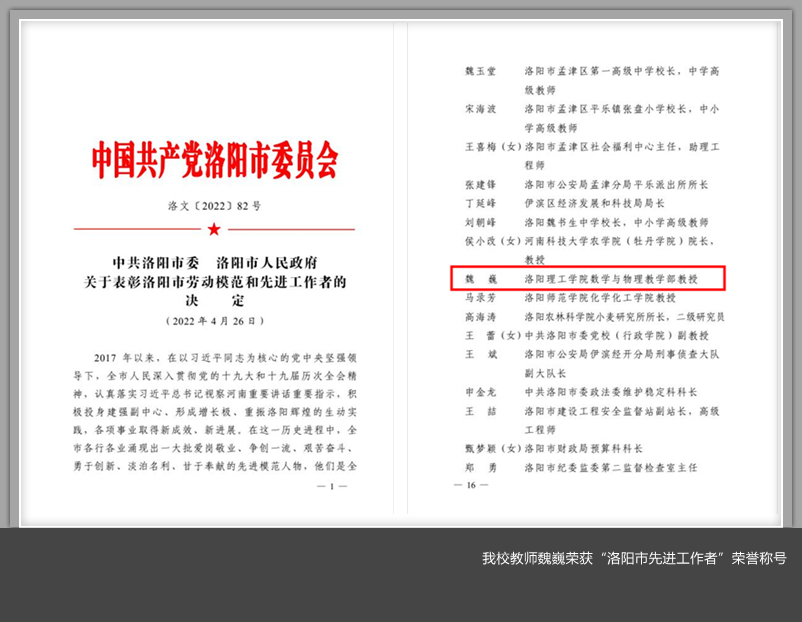This screenshot has height=622, width=802.
Task: Click the body paragraph starting 2017年以来
Action: [214, 412]
